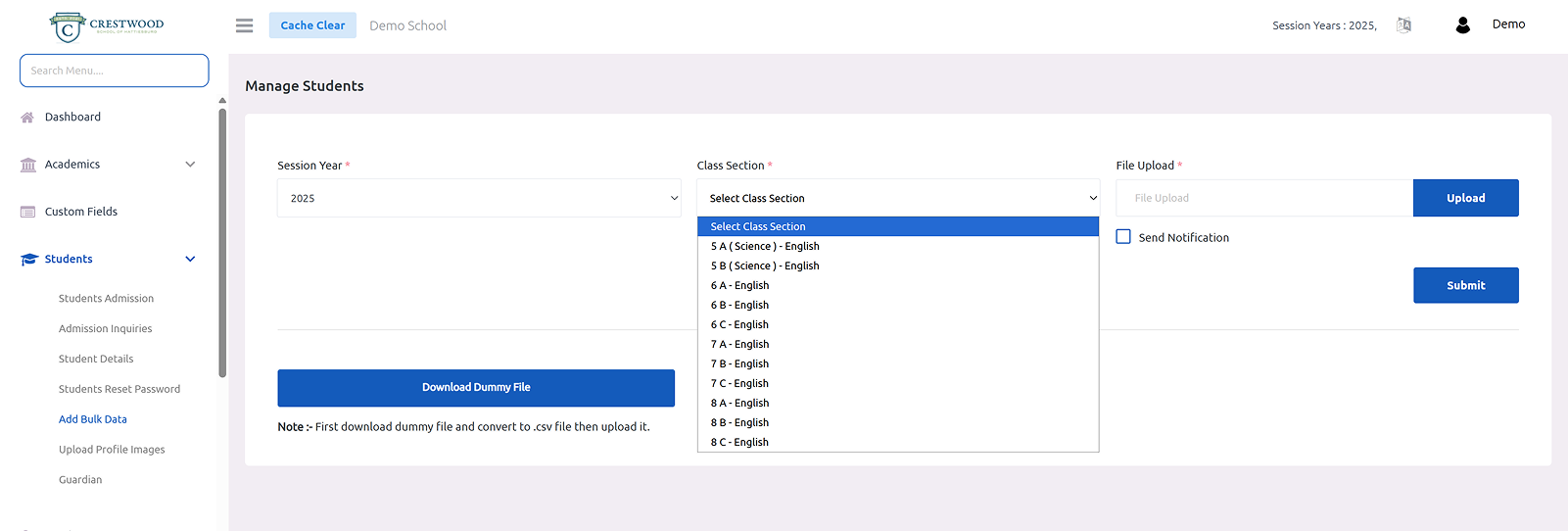Viewport: 1568px width, 531px height.
Task: Click the Crestwood school logo
Action: pyautogui.click(x=107, y=26)
